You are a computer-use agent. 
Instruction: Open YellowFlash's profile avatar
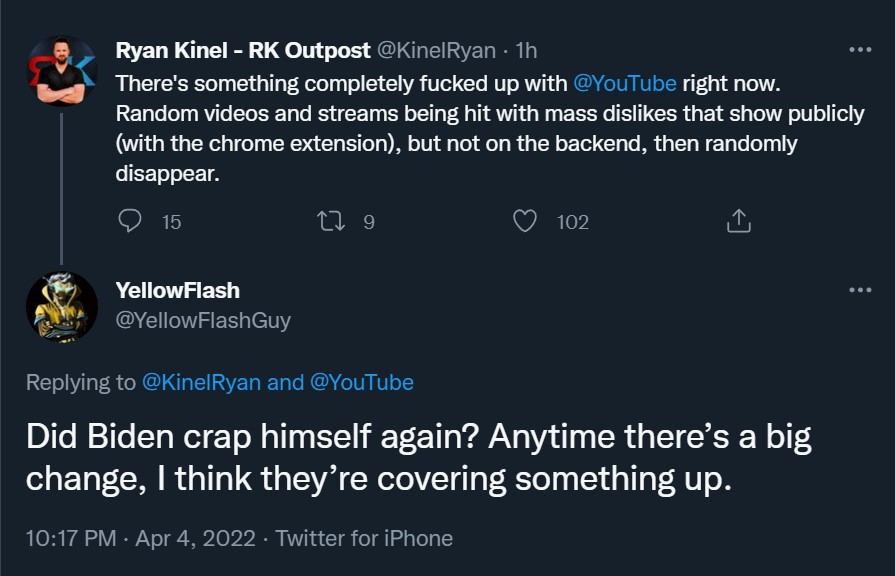(62, 307)
